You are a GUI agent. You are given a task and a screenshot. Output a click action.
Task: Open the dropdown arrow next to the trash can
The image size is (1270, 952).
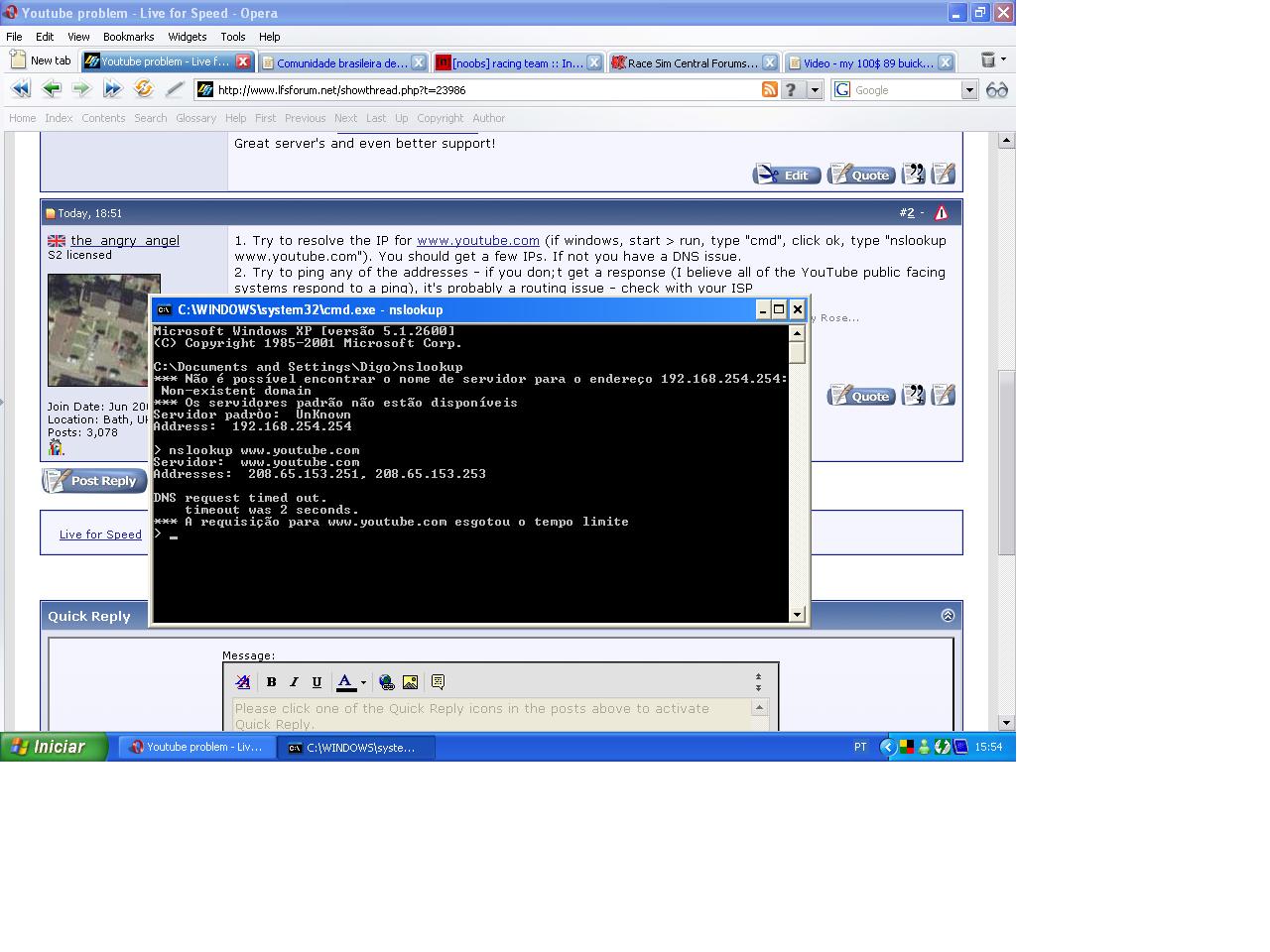pyautogui.click(x=1003, y=59)
